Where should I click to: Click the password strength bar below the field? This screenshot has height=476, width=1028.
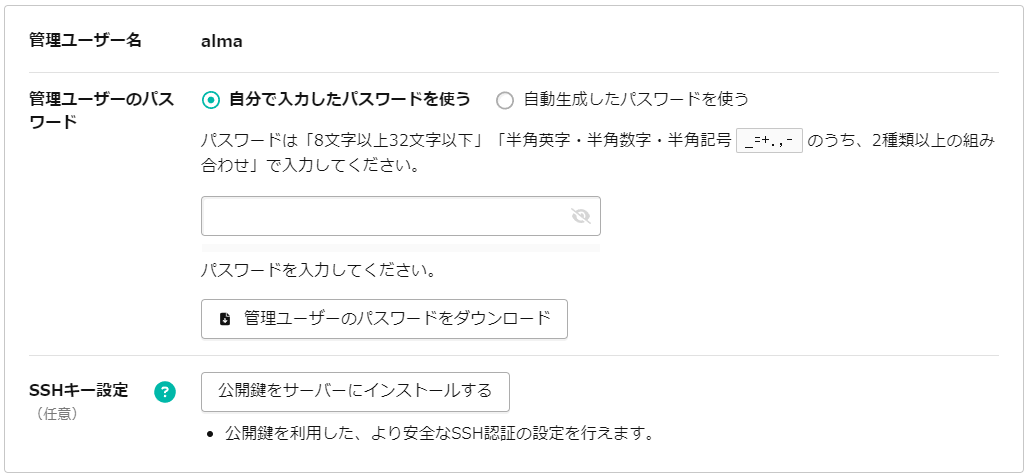(401, 248)
